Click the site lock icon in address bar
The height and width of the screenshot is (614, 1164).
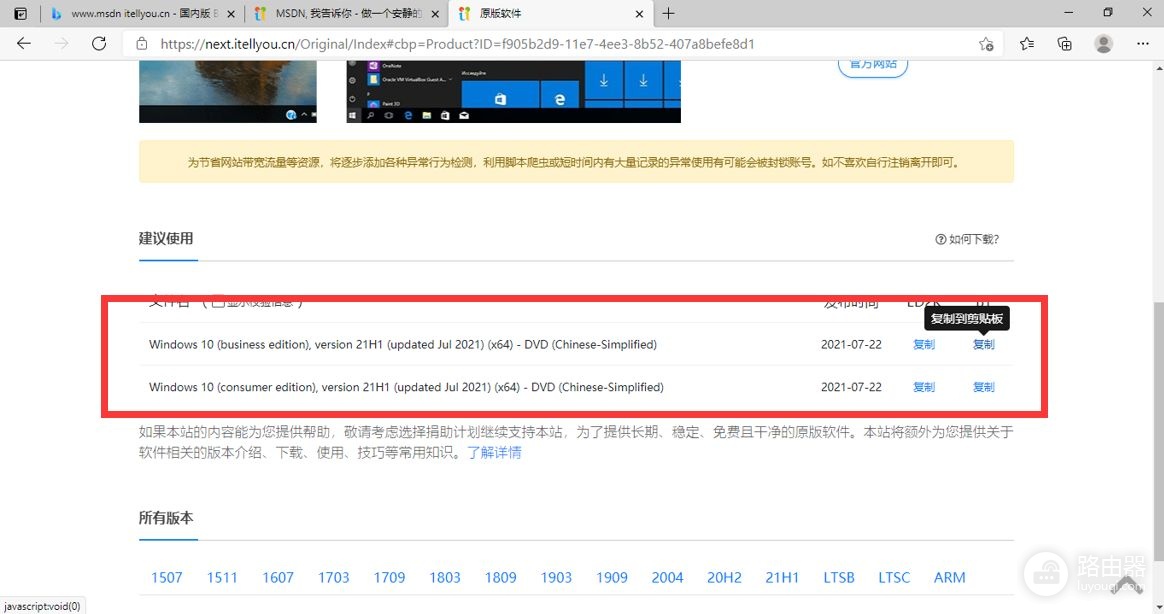(142, 44)
